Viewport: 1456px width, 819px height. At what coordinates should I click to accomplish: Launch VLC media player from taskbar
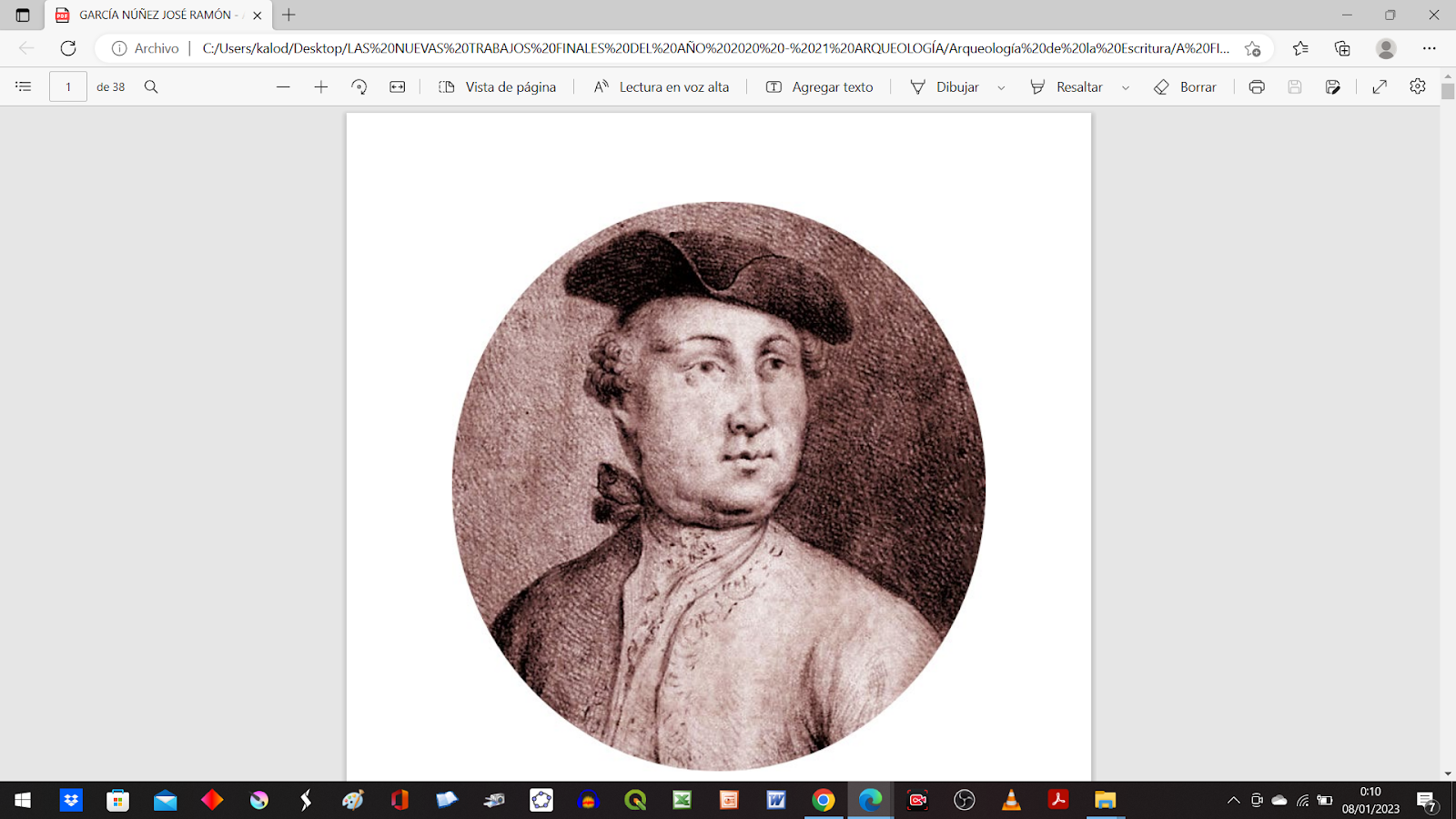coord(1011,800)
